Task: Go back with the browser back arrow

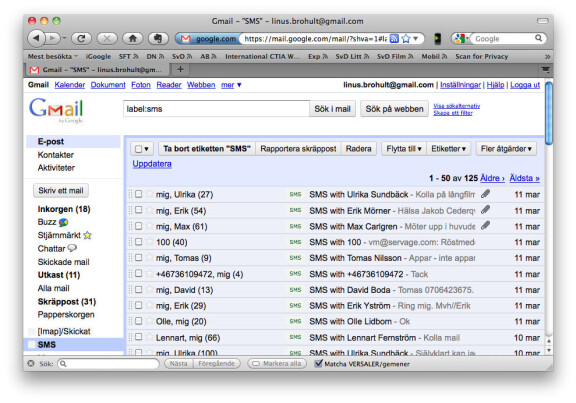Action: [36, 38]
